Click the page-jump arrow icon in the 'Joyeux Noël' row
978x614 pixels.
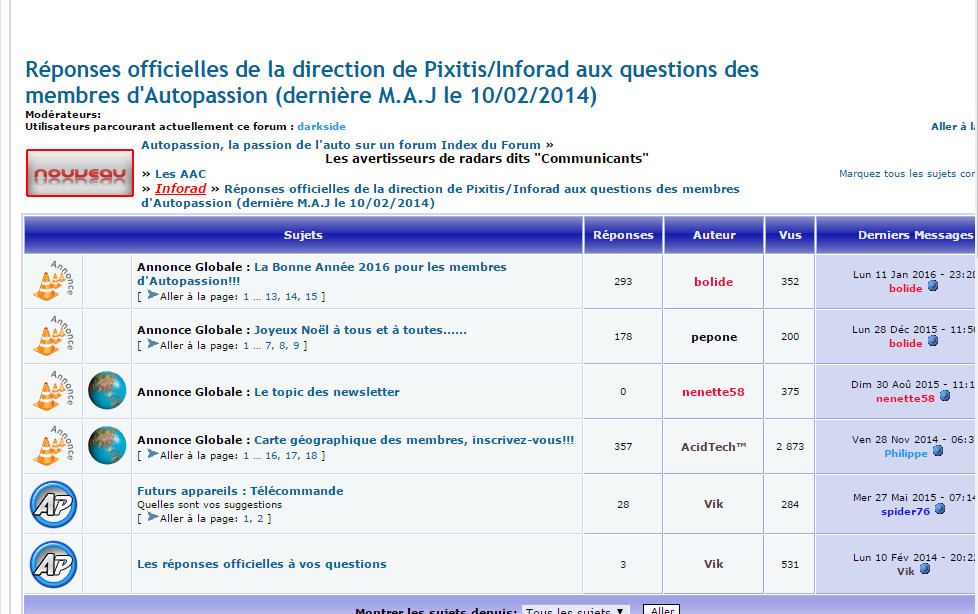[152, 344]
